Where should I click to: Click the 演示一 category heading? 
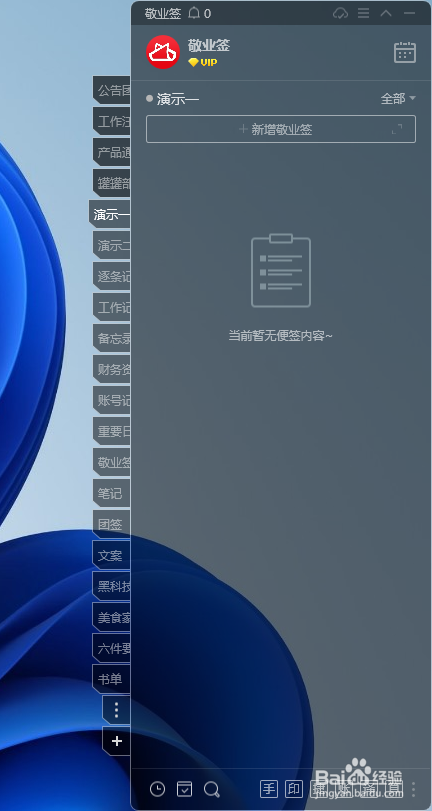[x=177, y=99]
